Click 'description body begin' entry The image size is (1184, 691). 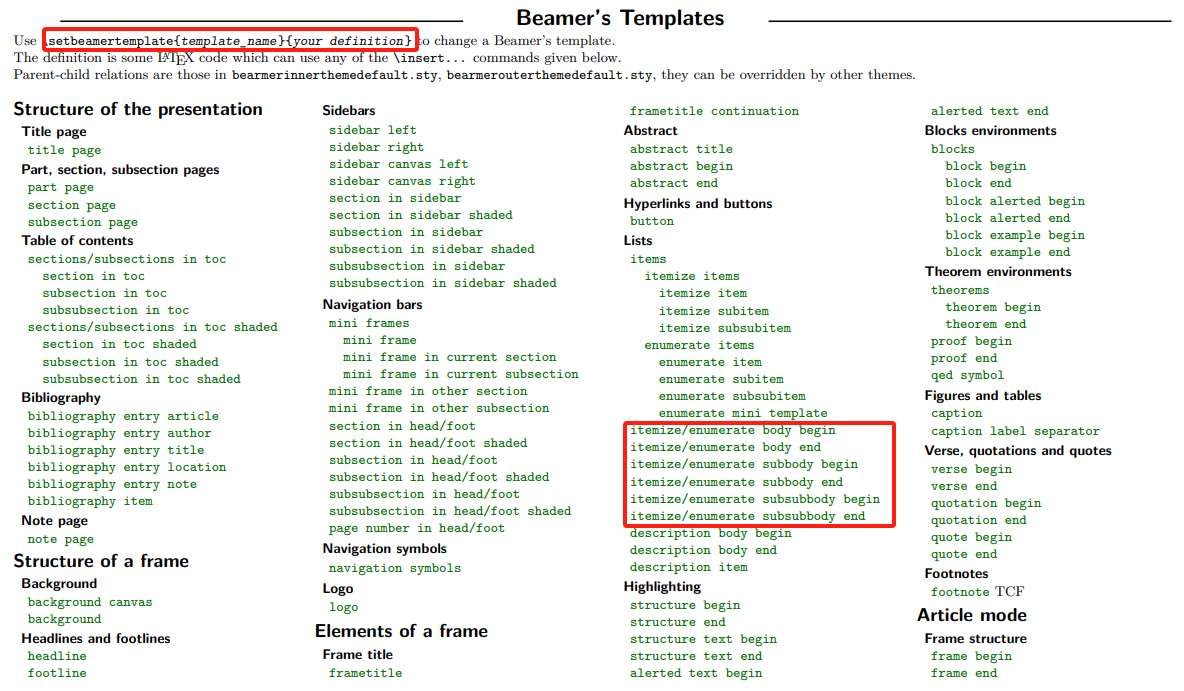711,533
